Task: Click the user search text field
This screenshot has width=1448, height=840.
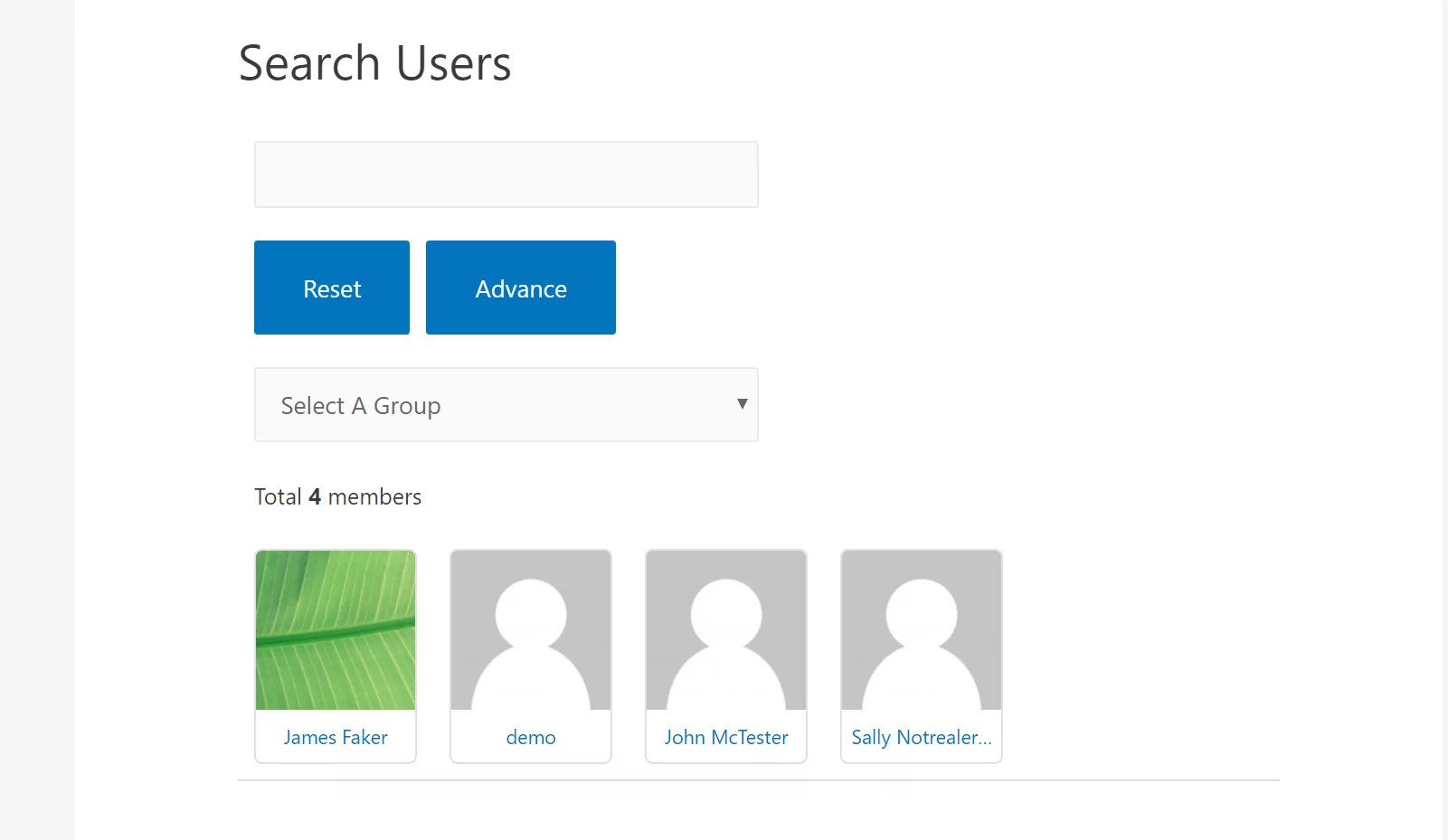Action: [506, 175]
